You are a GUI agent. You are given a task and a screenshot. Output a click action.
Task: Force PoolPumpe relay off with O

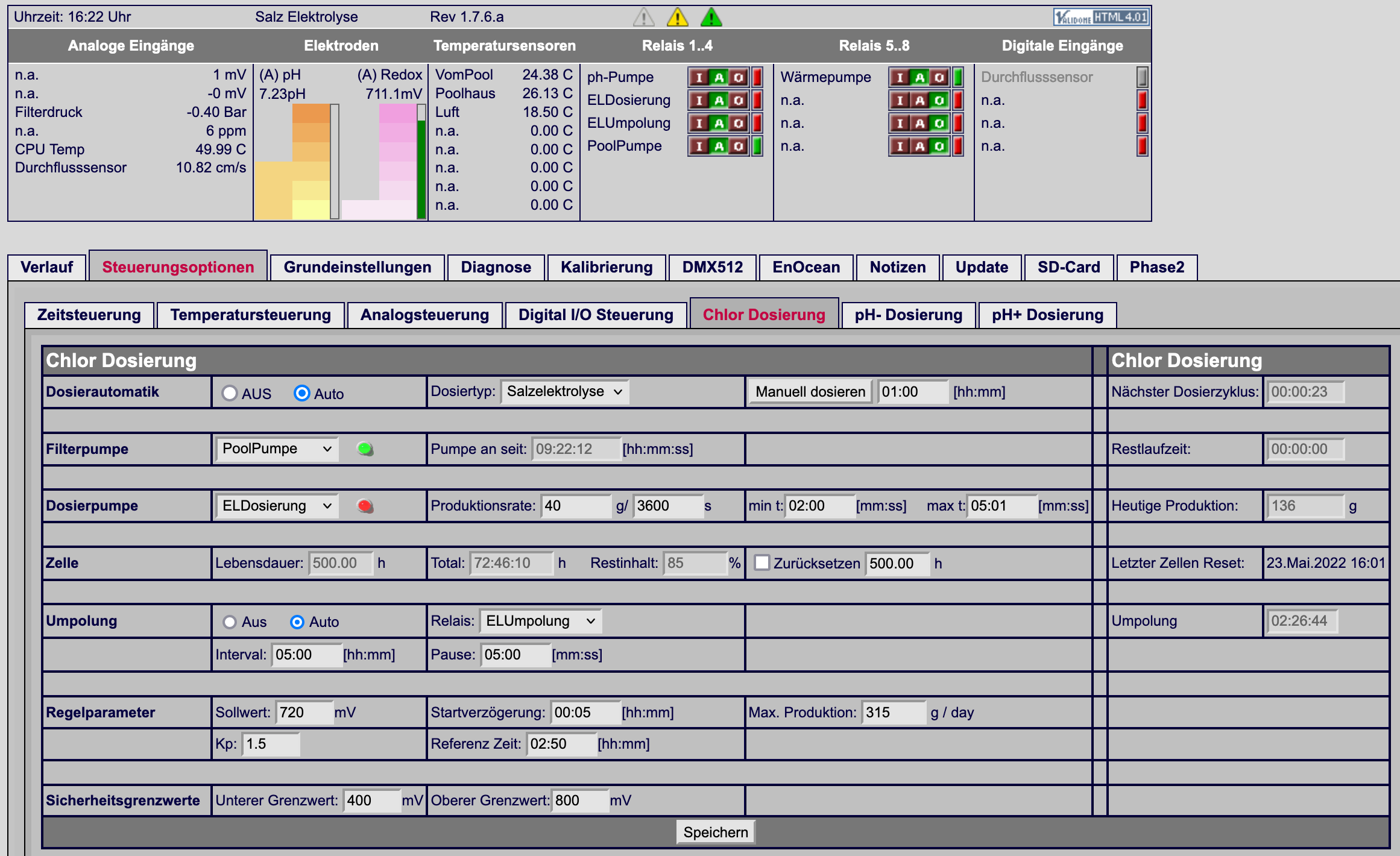(739, 146)
